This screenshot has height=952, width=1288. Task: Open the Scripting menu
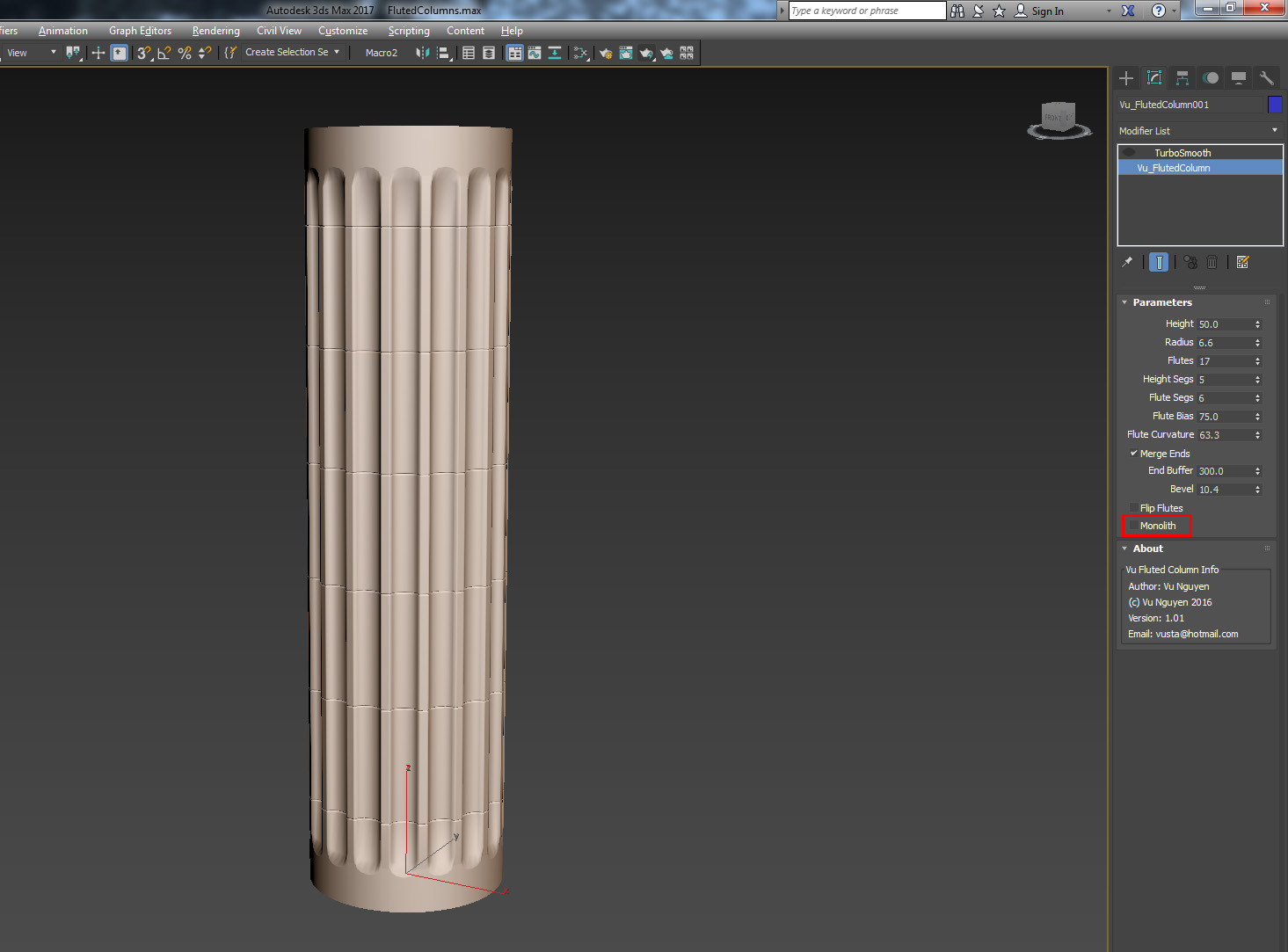click(408, 30)
